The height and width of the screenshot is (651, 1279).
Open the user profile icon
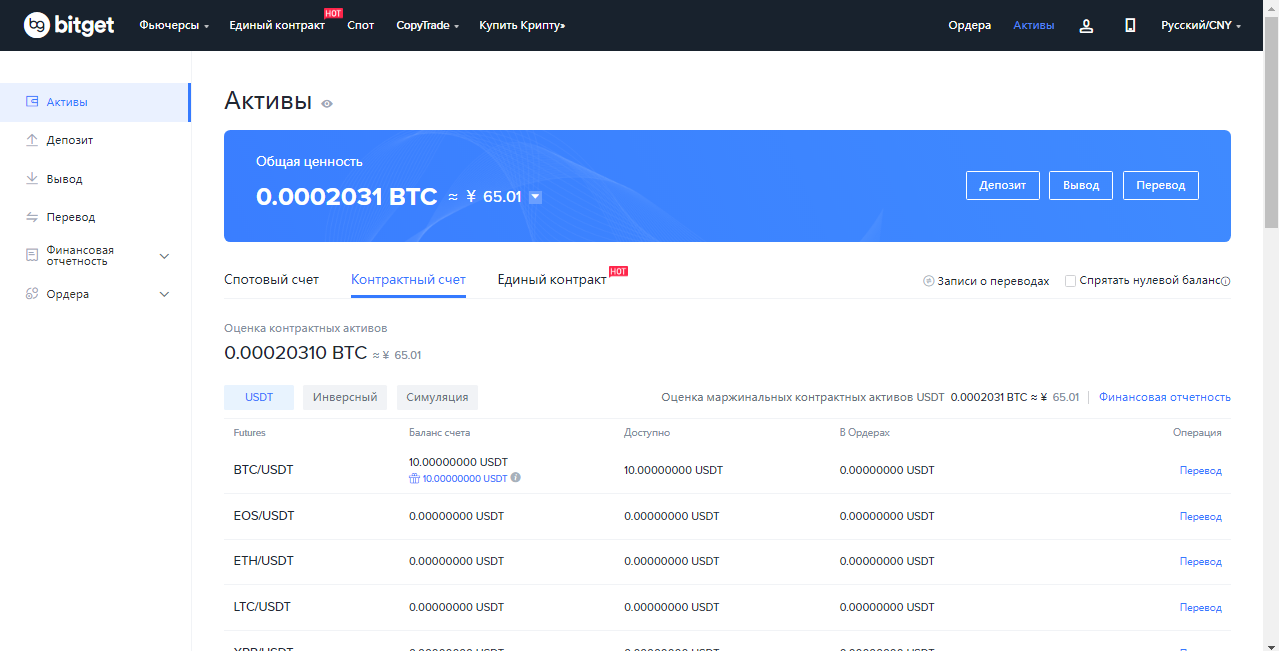(x=1086, y=26)
